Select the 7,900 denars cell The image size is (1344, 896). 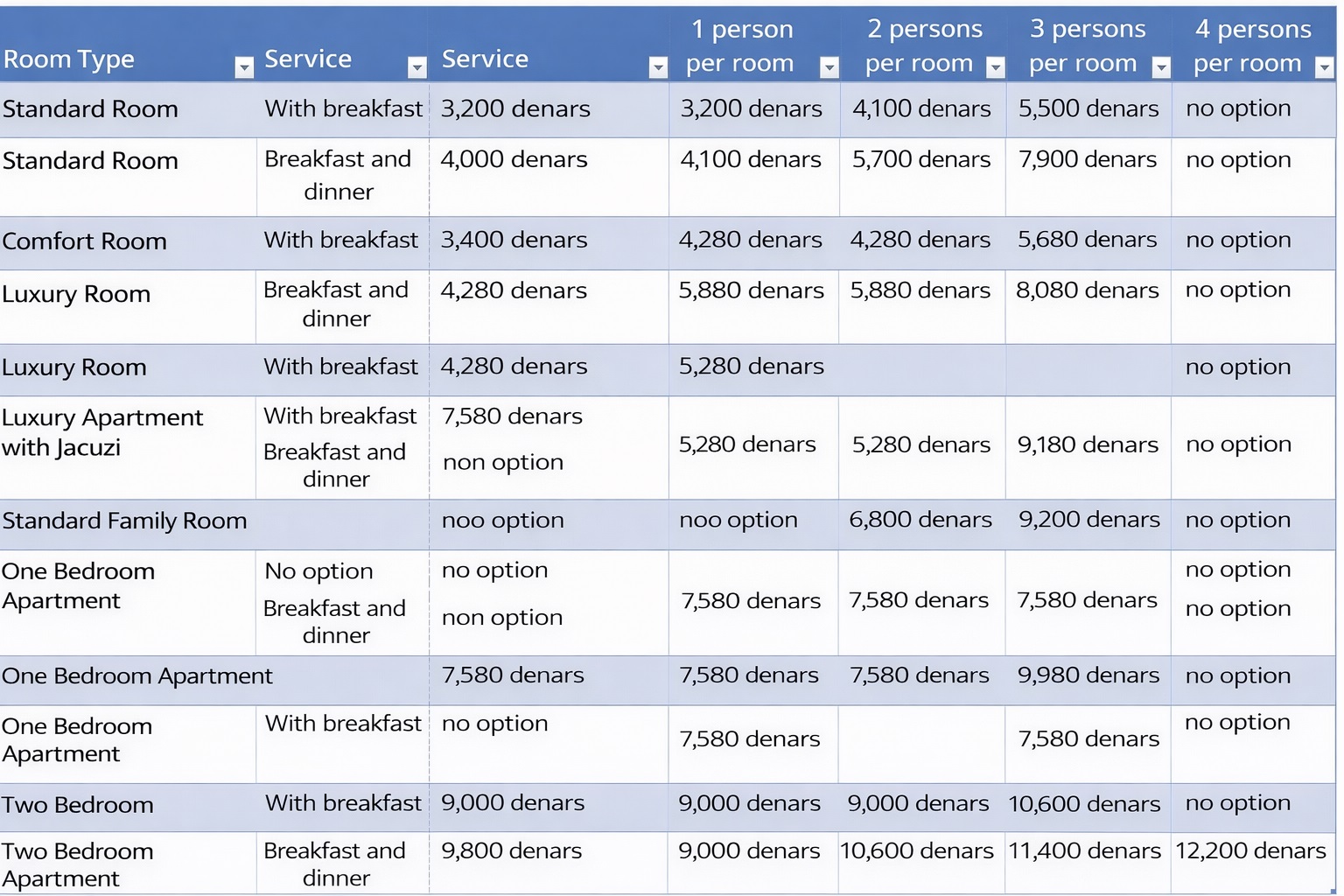(x=1087, y=160)
